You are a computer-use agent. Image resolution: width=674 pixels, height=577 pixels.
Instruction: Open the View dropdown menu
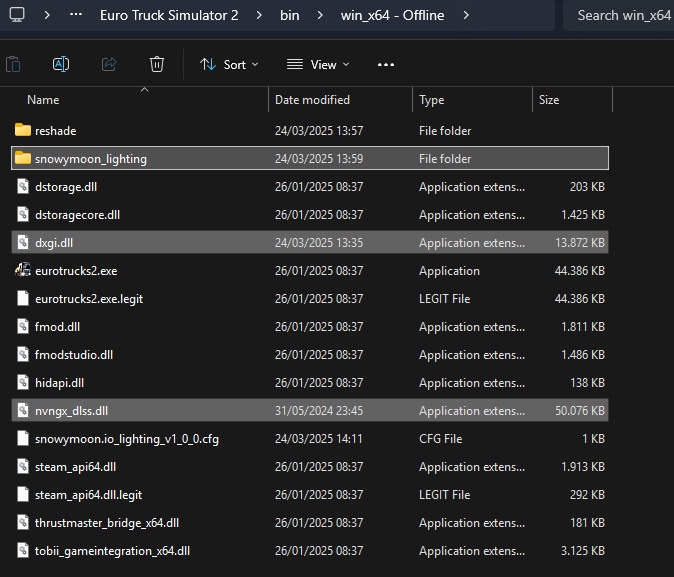(x=318, y=64)
